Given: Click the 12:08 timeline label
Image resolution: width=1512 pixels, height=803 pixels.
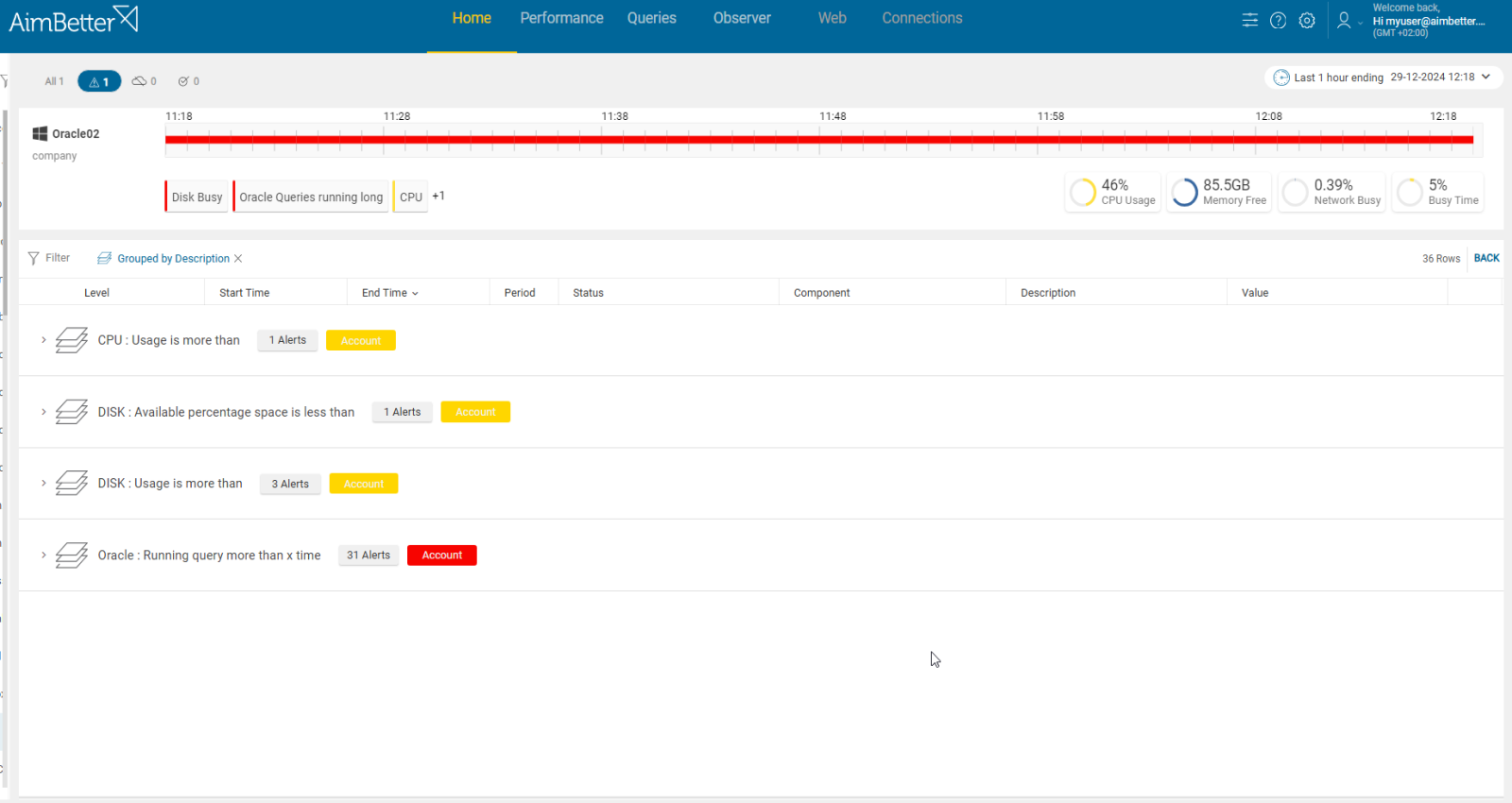Looking at the screenshot, I should (x=1269, y=116).
